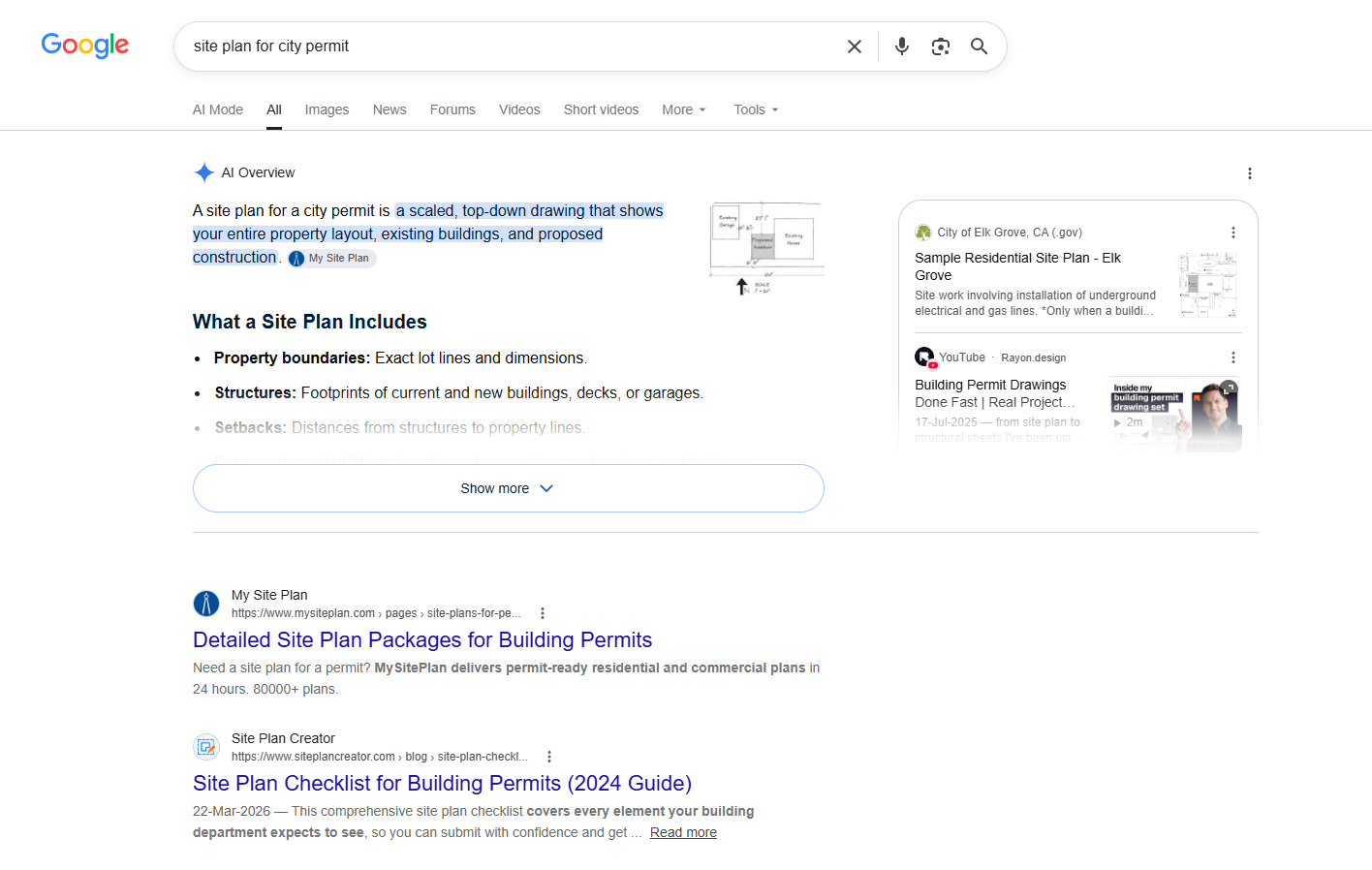This screenshot has width=1372, height=870.
Task: Click City of Elk Grove favicon
Action: tap(923, 233)
